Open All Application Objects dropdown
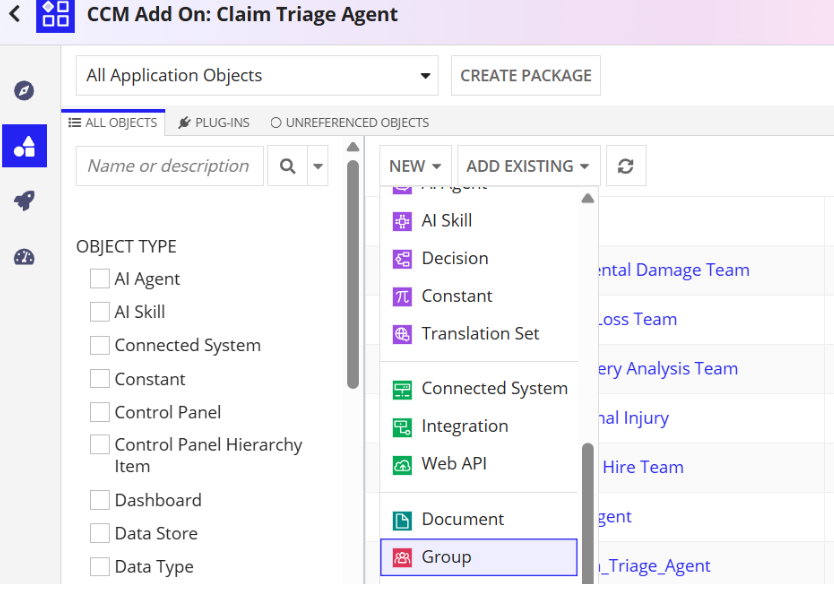 coord(257,76)
